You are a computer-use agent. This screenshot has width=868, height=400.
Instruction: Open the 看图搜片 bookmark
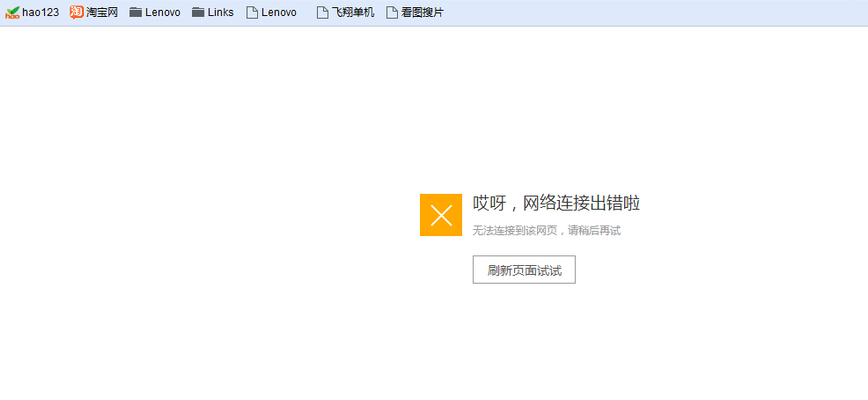[415, 12]
